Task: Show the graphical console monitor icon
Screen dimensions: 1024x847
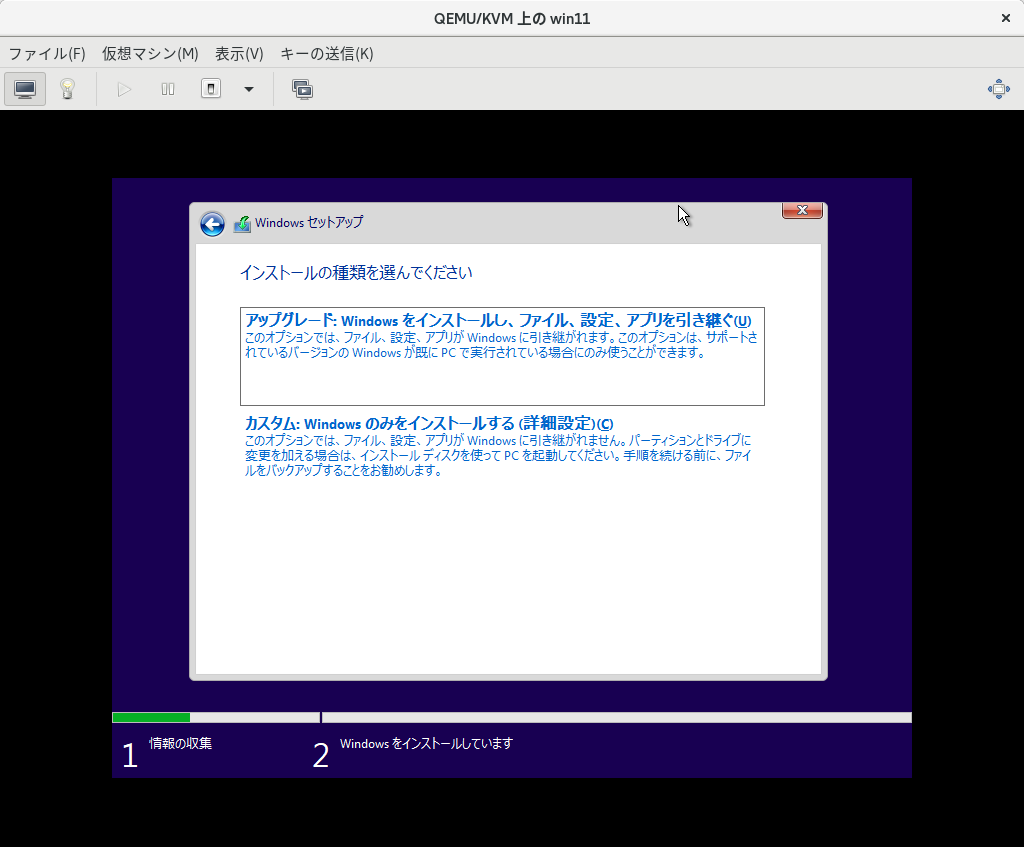Action: (x=25, y=89)
